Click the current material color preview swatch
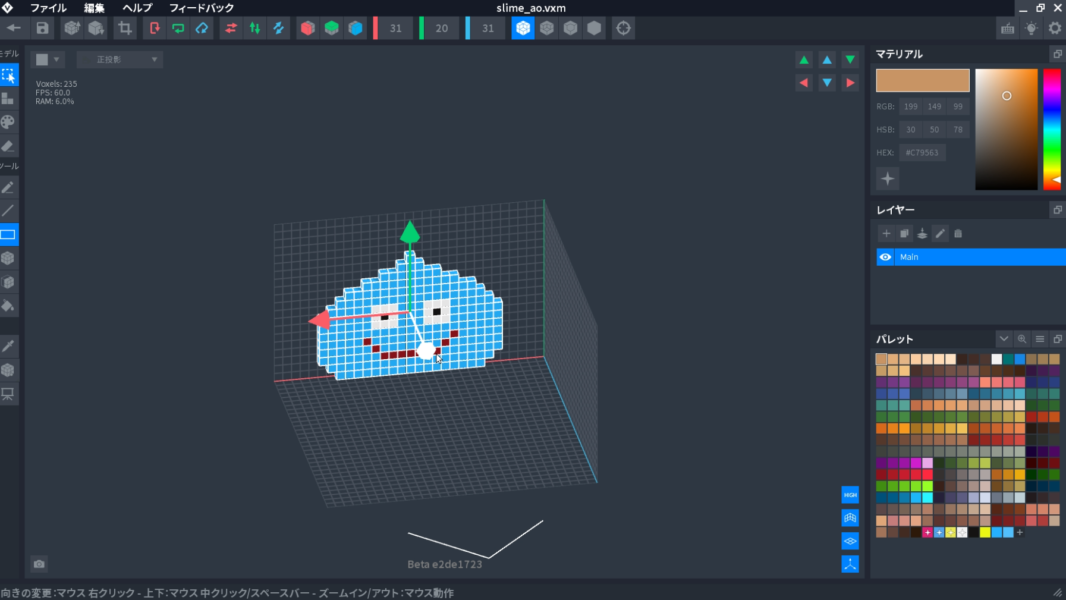Screen dimensions: 1066x600 click(923, 80)
